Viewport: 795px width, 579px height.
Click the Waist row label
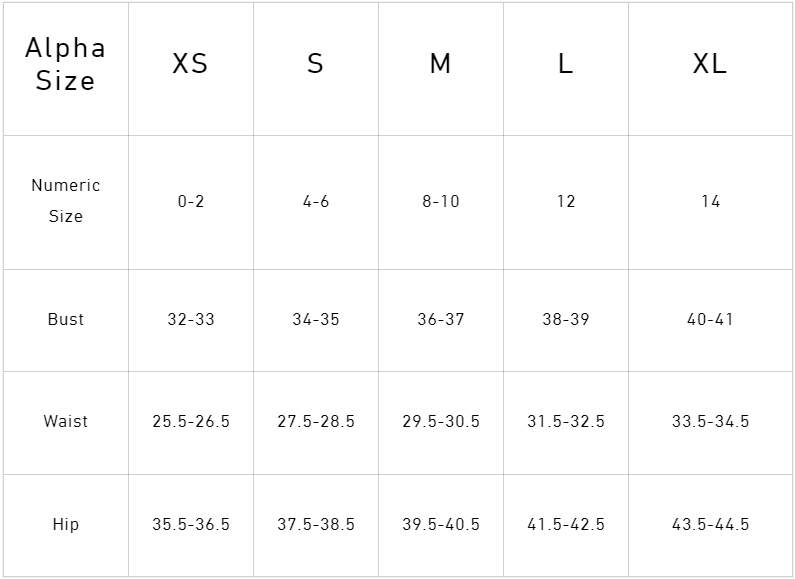[65, 422]
